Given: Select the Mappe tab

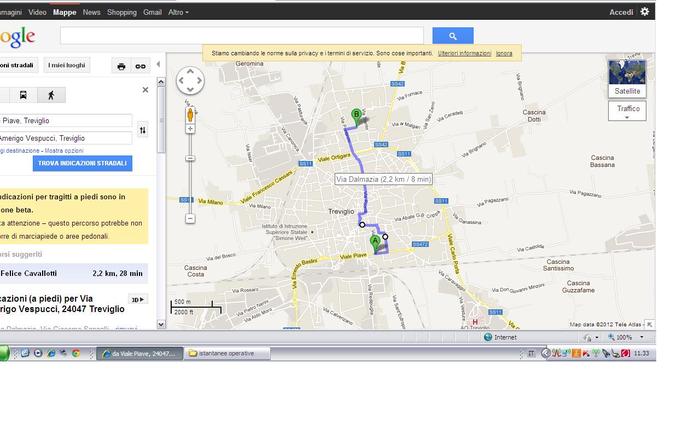Looking at the screenshot, I should [65, 12].
